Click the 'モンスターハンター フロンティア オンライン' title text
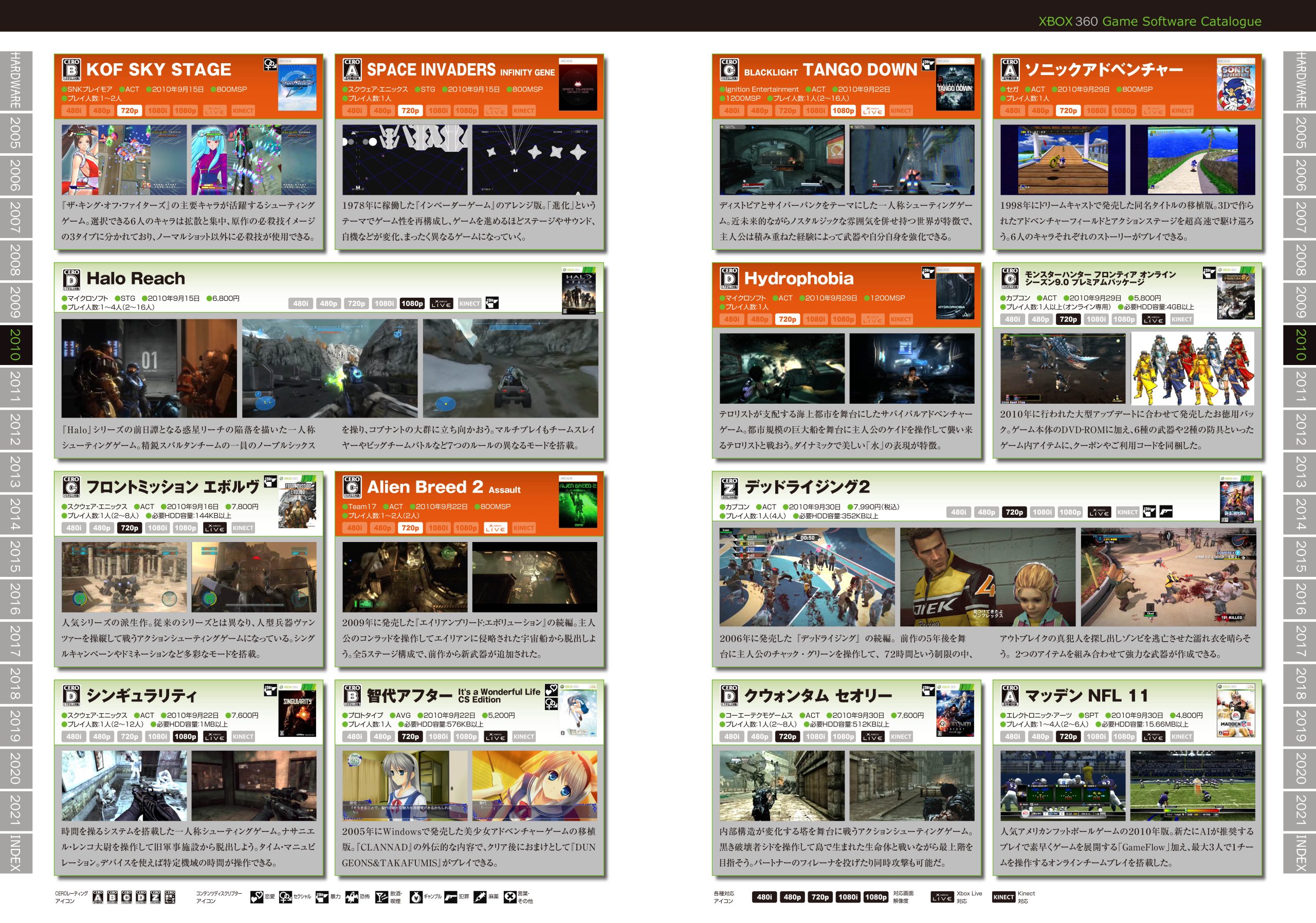 1100,275
